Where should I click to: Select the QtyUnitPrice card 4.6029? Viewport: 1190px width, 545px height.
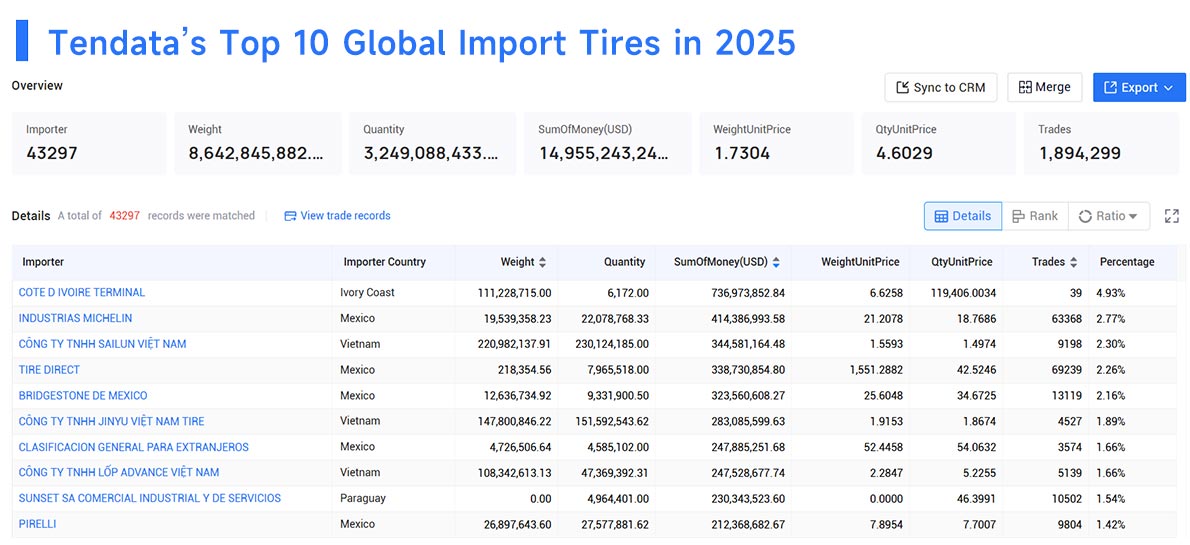coord(941,143)
